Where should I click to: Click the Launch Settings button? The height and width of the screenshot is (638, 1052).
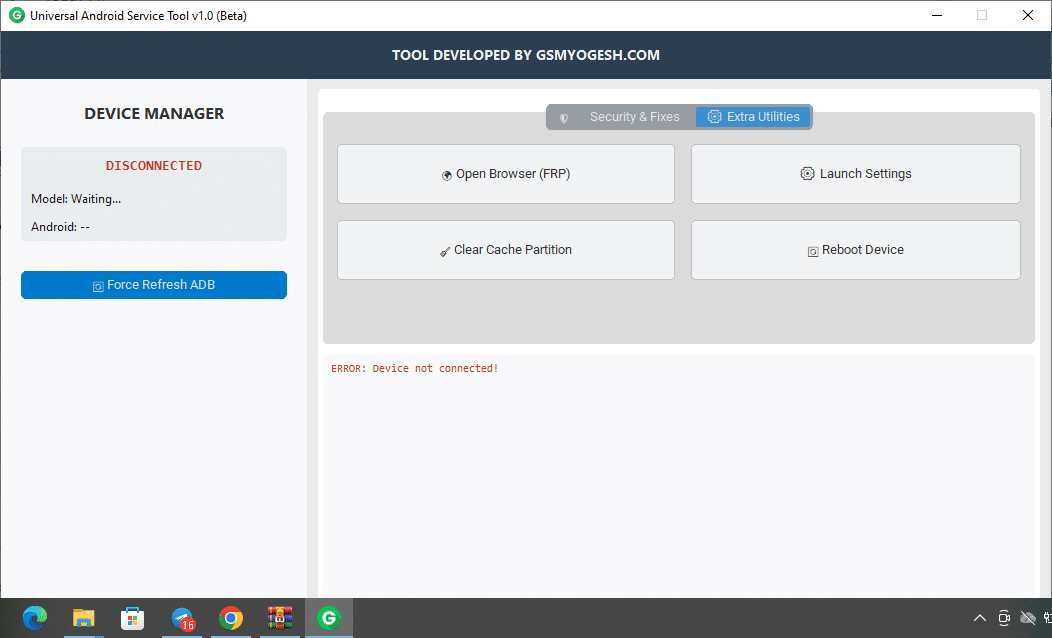pos(855,173)
